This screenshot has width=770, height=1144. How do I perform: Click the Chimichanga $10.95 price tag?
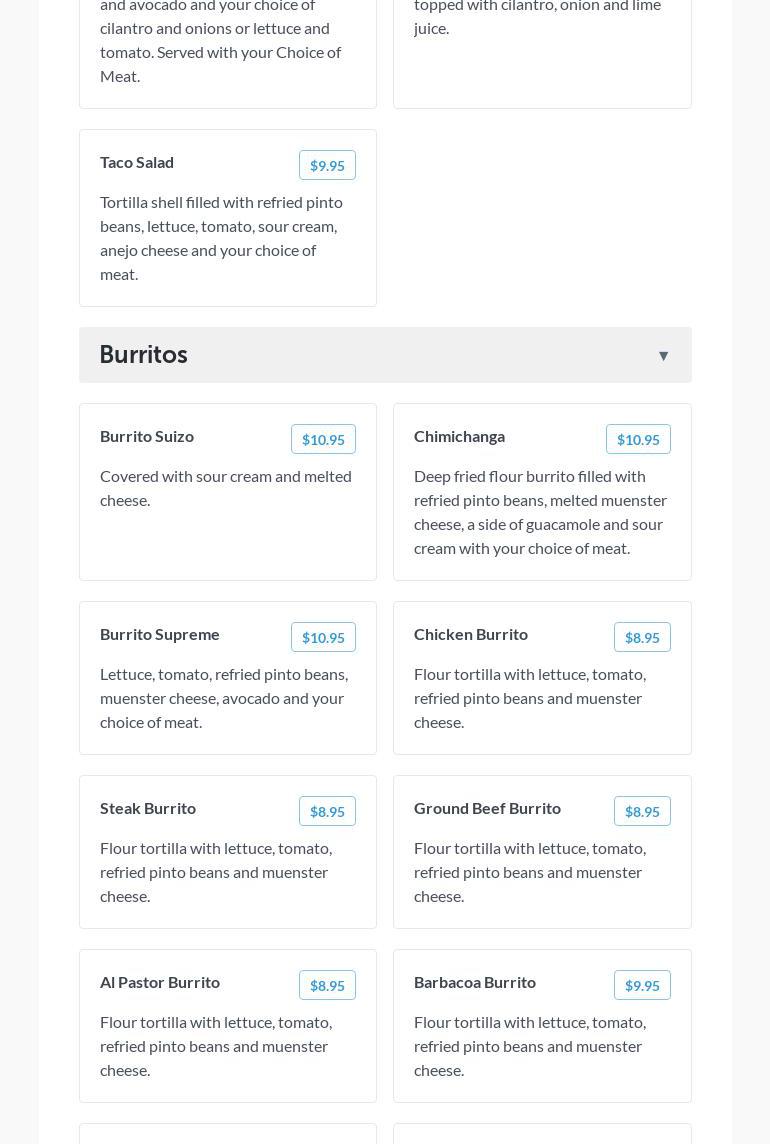[638, 440]
